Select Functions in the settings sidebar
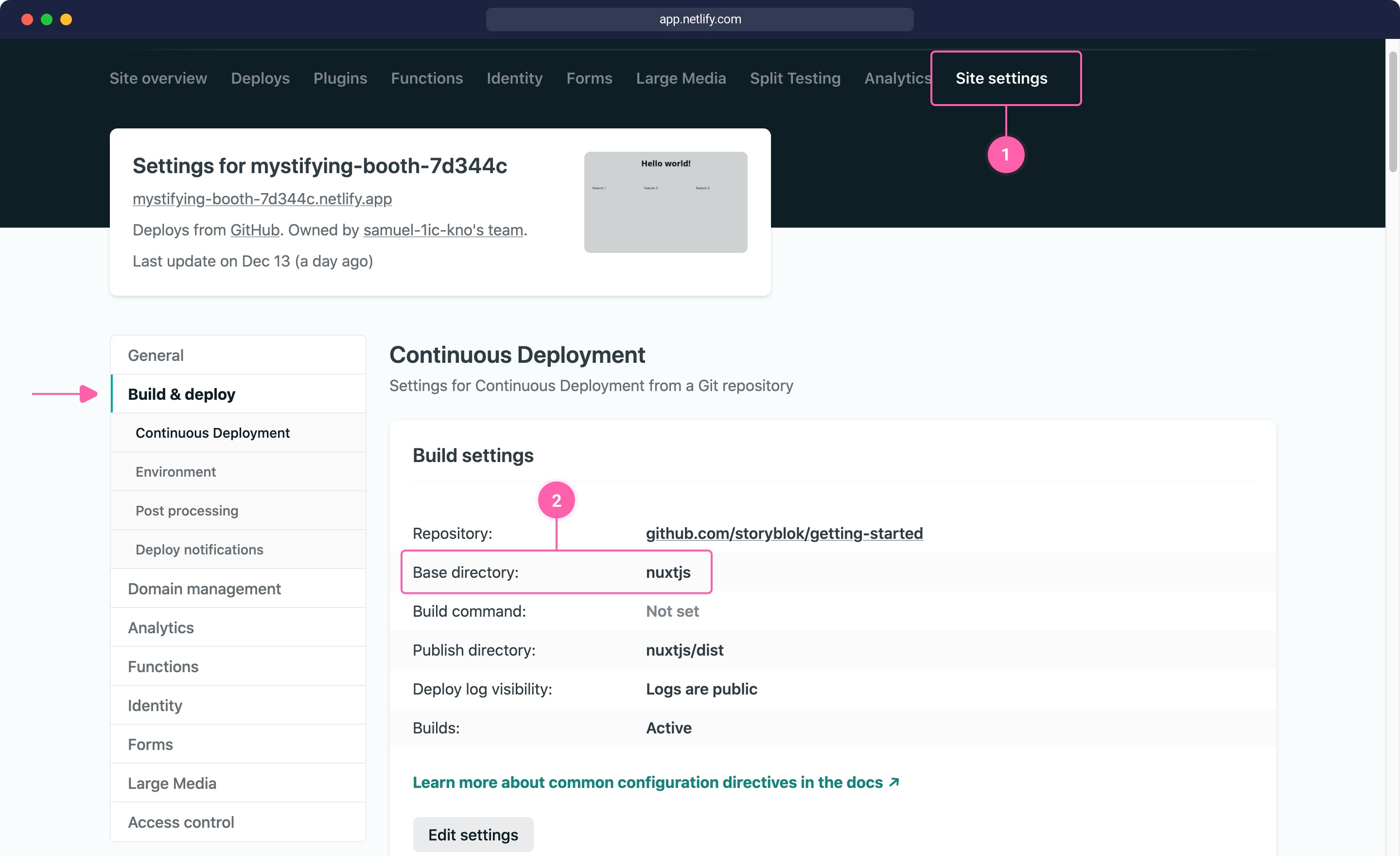Viewport: 1400px width, 856px height. click(238, 666)
